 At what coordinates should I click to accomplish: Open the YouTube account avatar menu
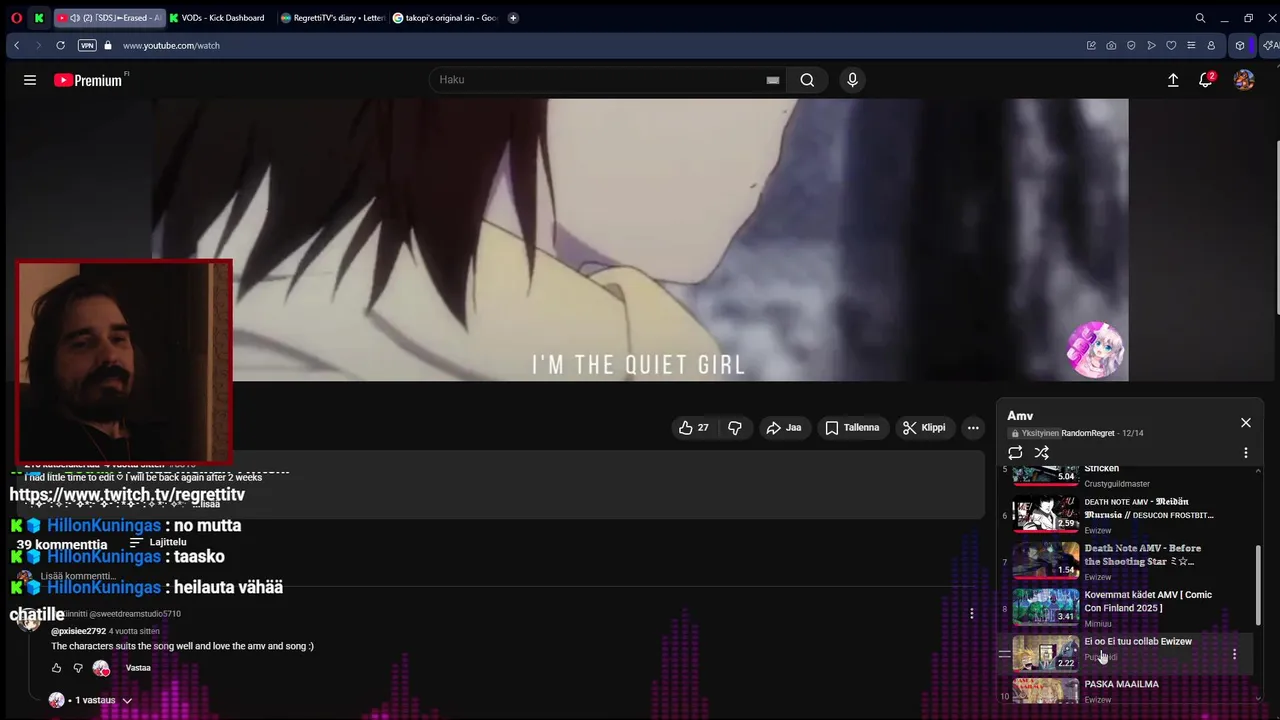click(1244, 80)
